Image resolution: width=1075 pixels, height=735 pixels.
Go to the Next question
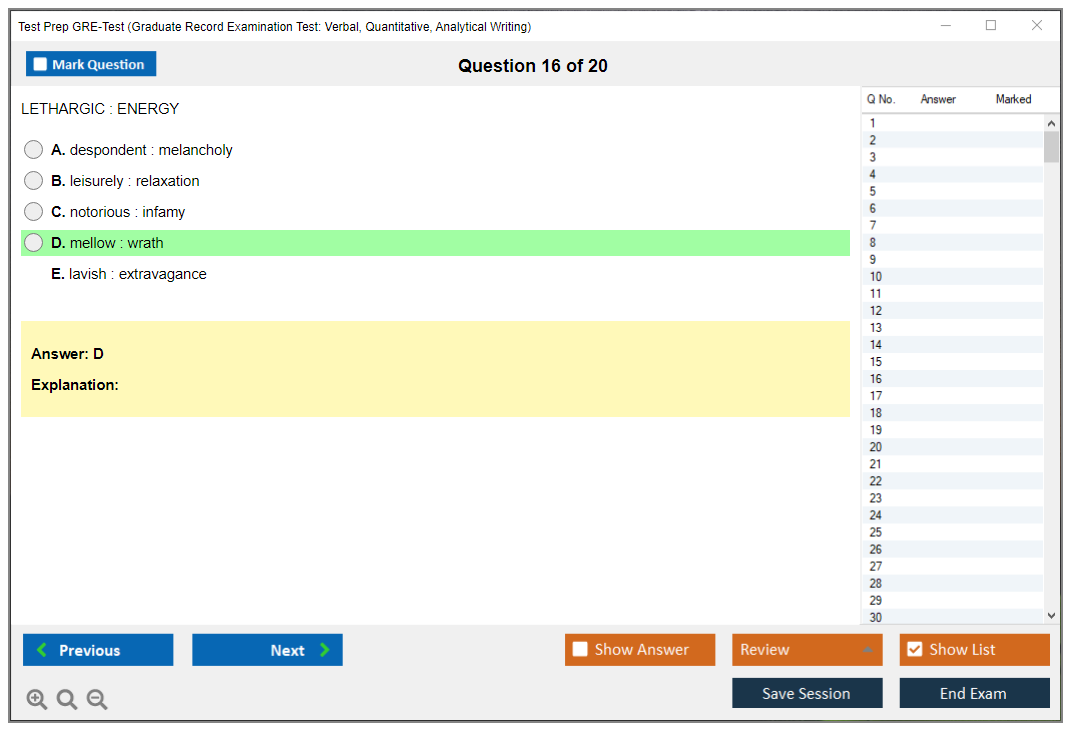pyautogui.click(x=267, y=650)
